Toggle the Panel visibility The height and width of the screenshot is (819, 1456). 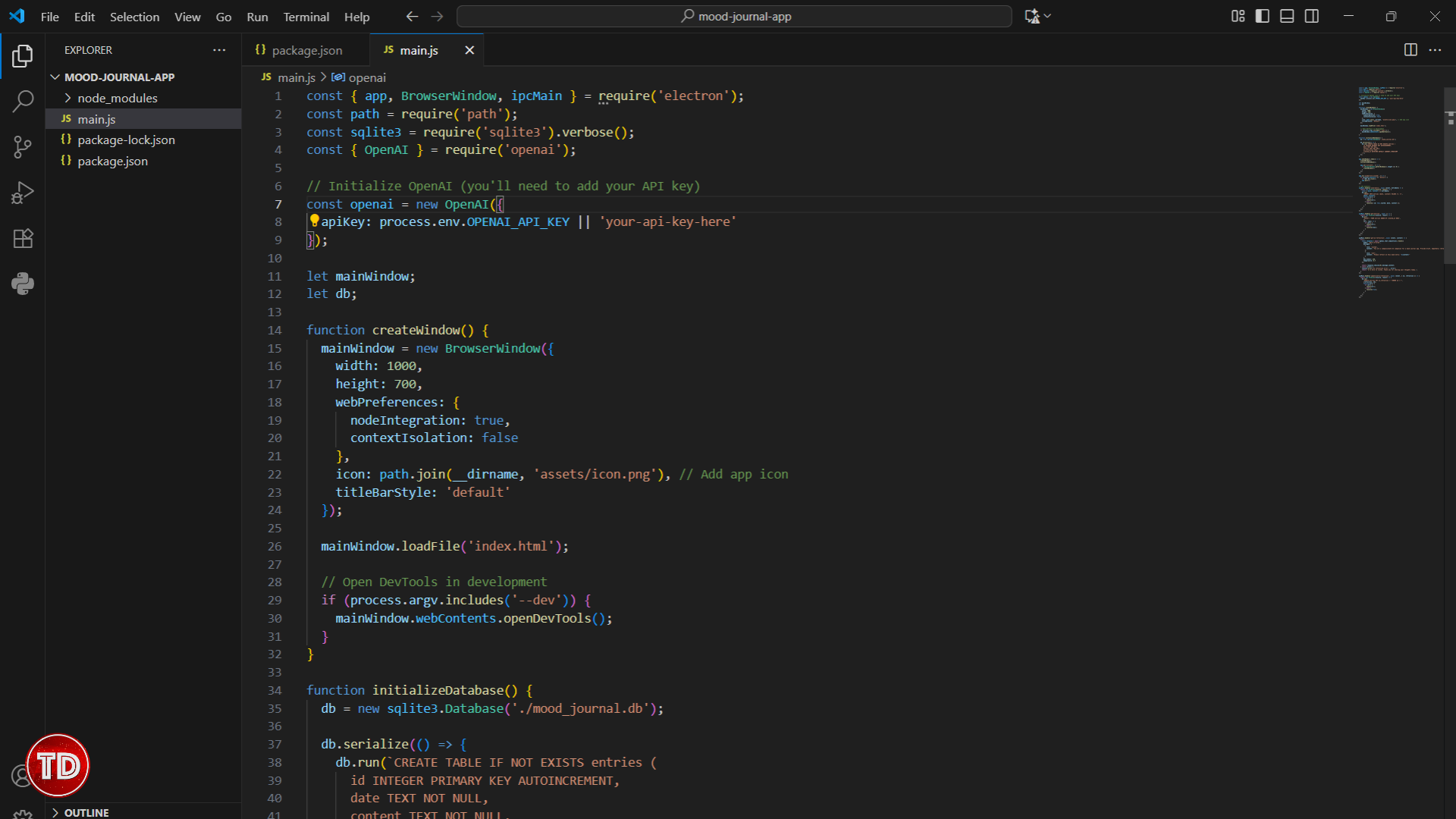click(x=1287, y=15)
